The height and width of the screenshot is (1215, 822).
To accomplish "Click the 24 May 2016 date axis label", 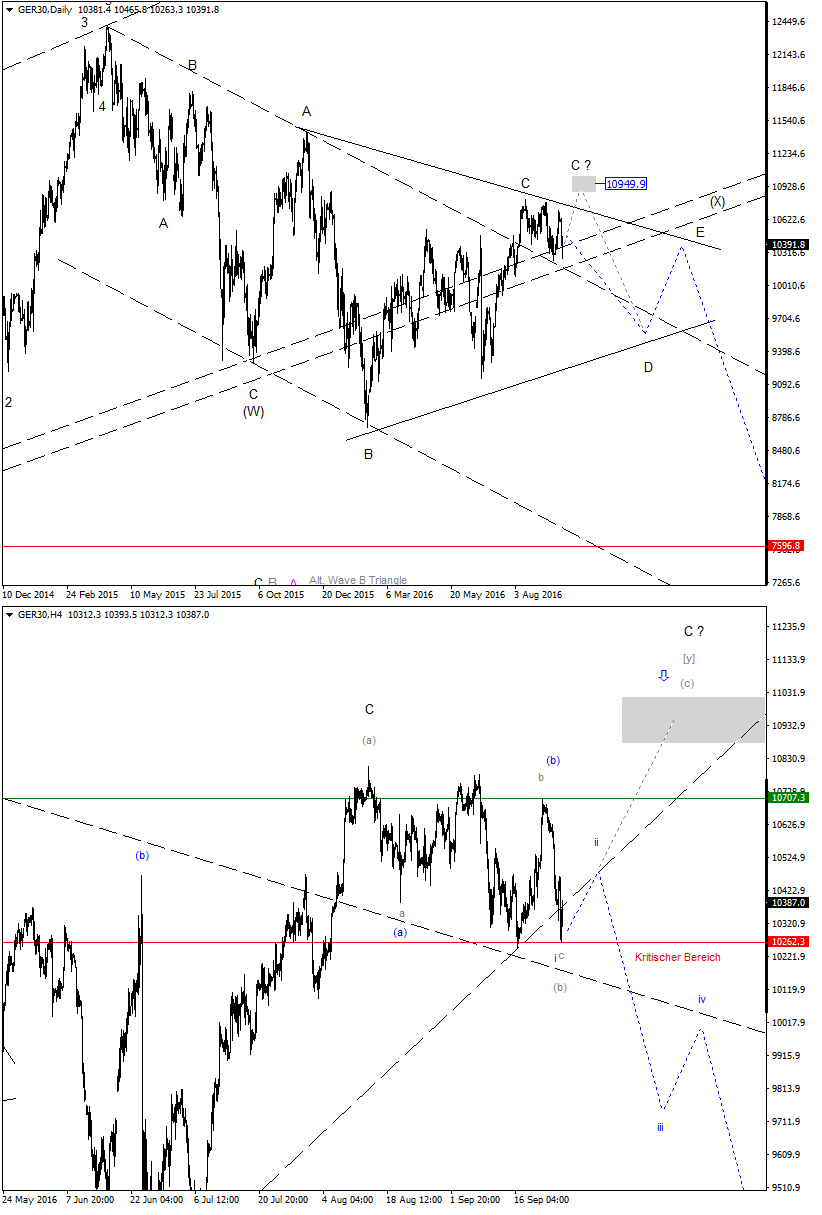I will 32,1199.
